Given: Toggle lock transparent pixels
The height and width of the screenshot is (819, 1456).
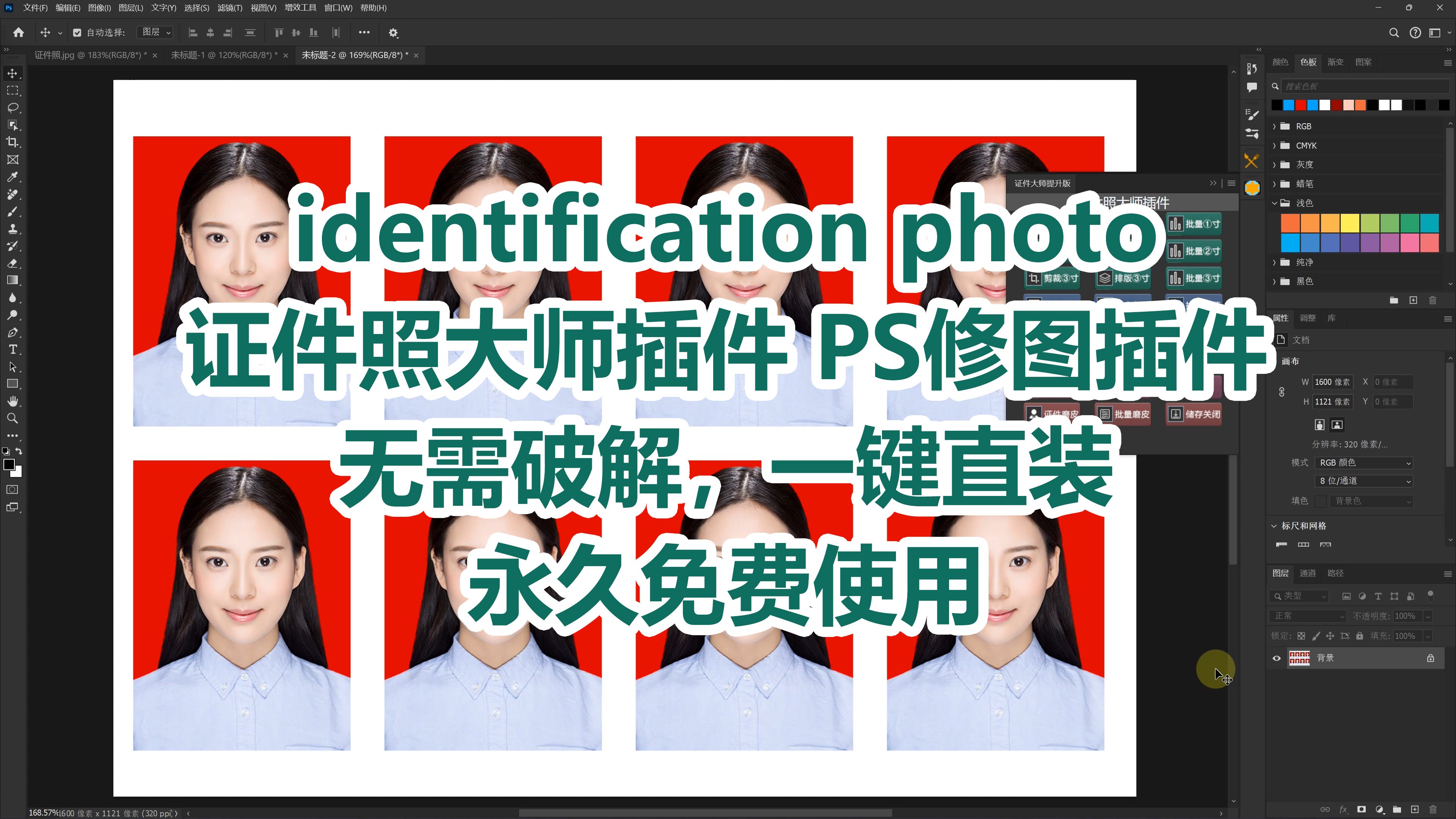Looking at the screenshot, I should (x=1301, y=636).
